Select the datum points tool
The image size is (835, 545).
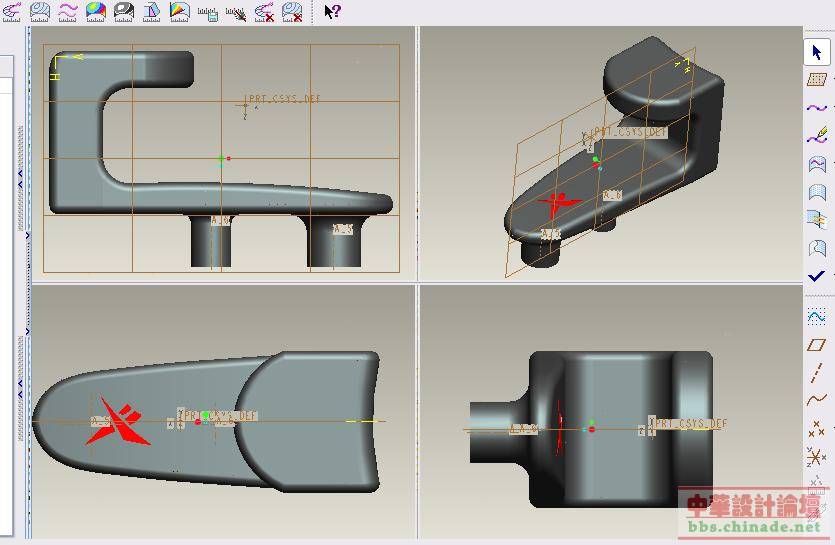816,428
